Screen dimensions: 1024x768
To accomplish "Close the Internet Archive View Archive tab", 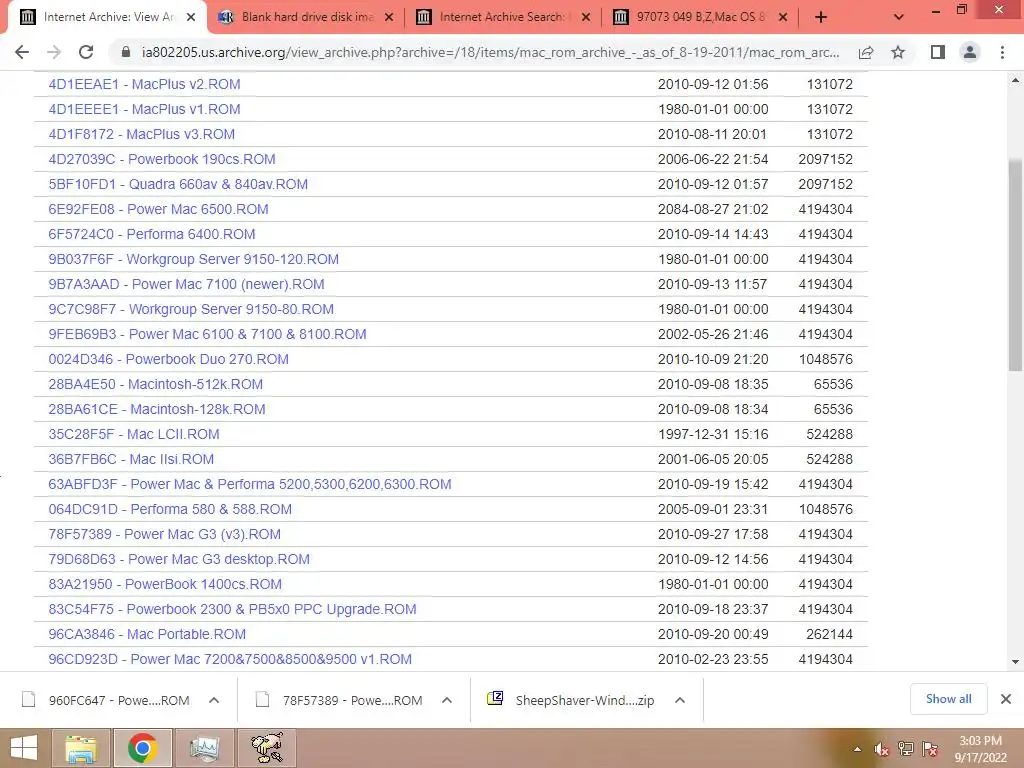I will (191, 18).
